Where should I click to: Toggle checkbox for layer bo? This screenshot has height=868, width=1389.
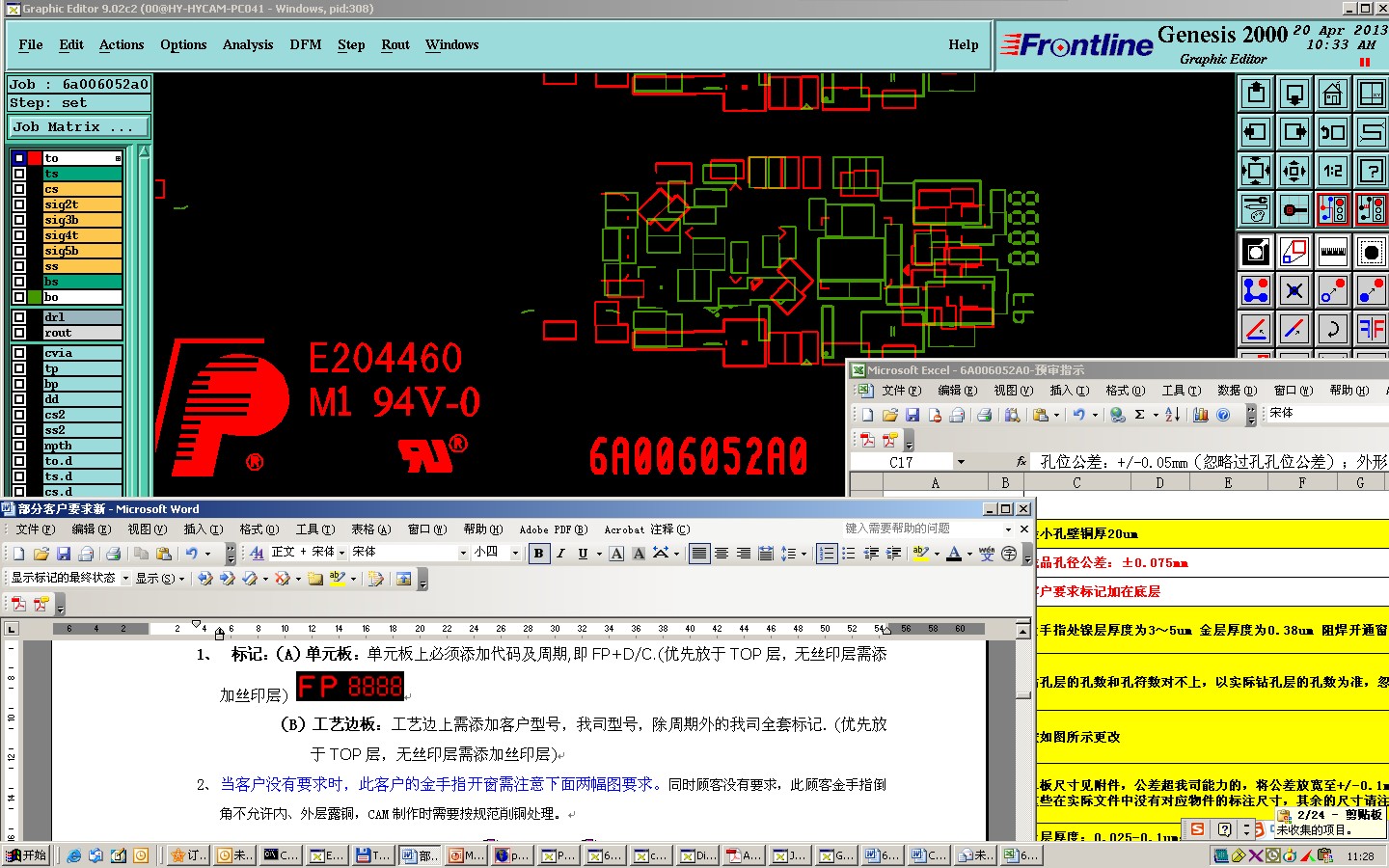19,297
